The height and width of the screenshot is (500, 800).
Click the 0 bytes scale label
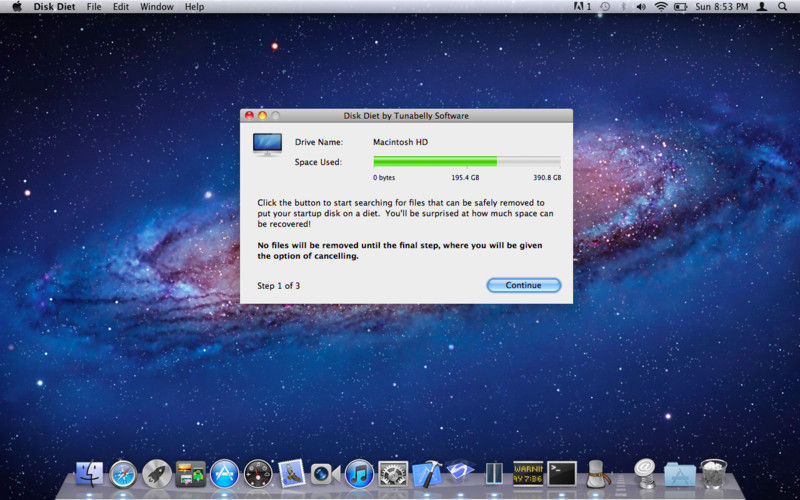tap(384, 178)
